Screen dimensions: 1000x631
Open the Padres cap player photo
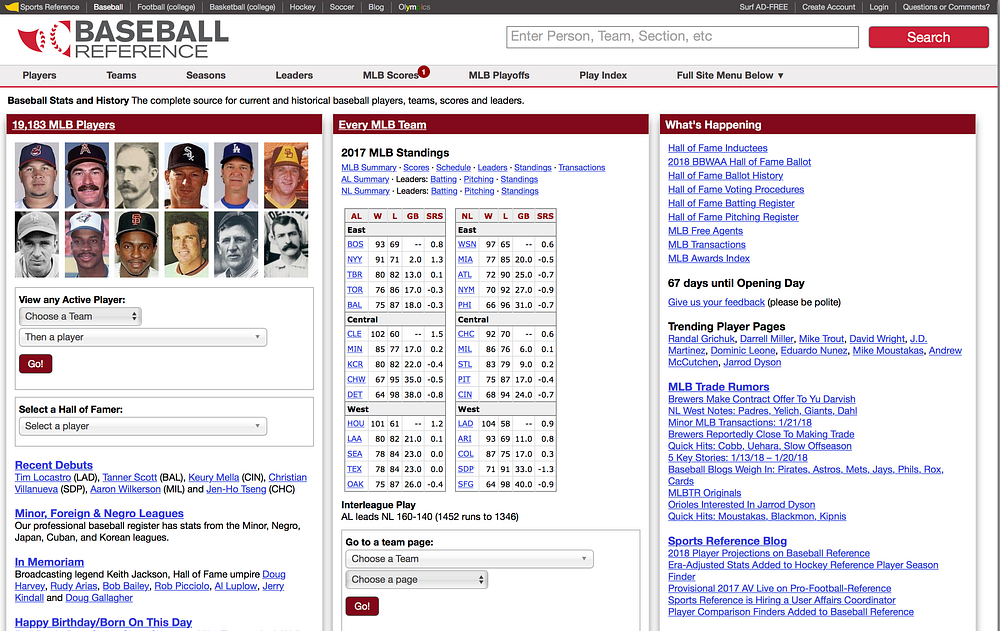286,175
